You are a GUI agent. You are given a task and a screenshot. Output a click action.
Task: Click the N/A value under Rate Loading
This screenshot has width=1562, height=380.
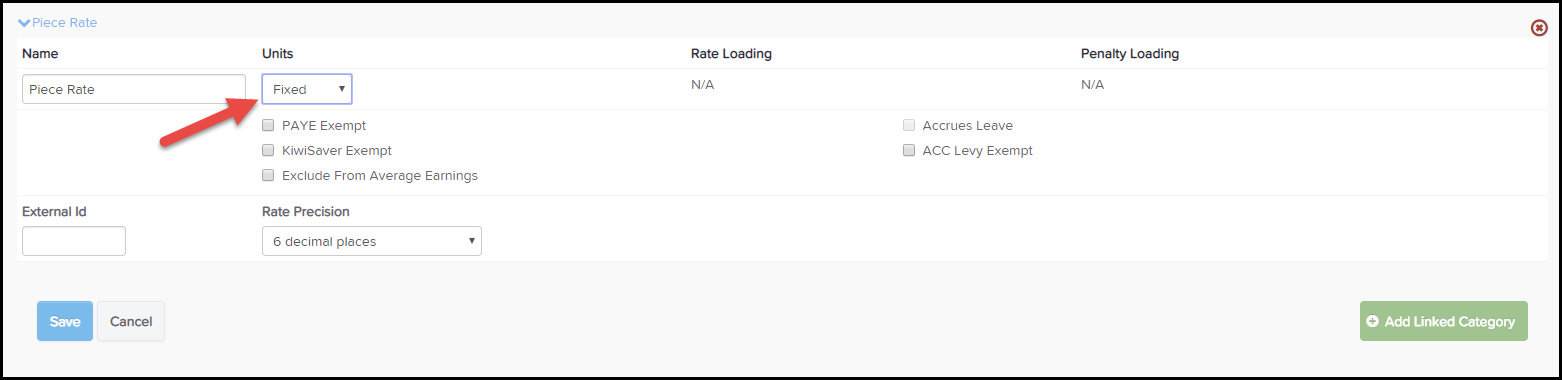[702, 85]
